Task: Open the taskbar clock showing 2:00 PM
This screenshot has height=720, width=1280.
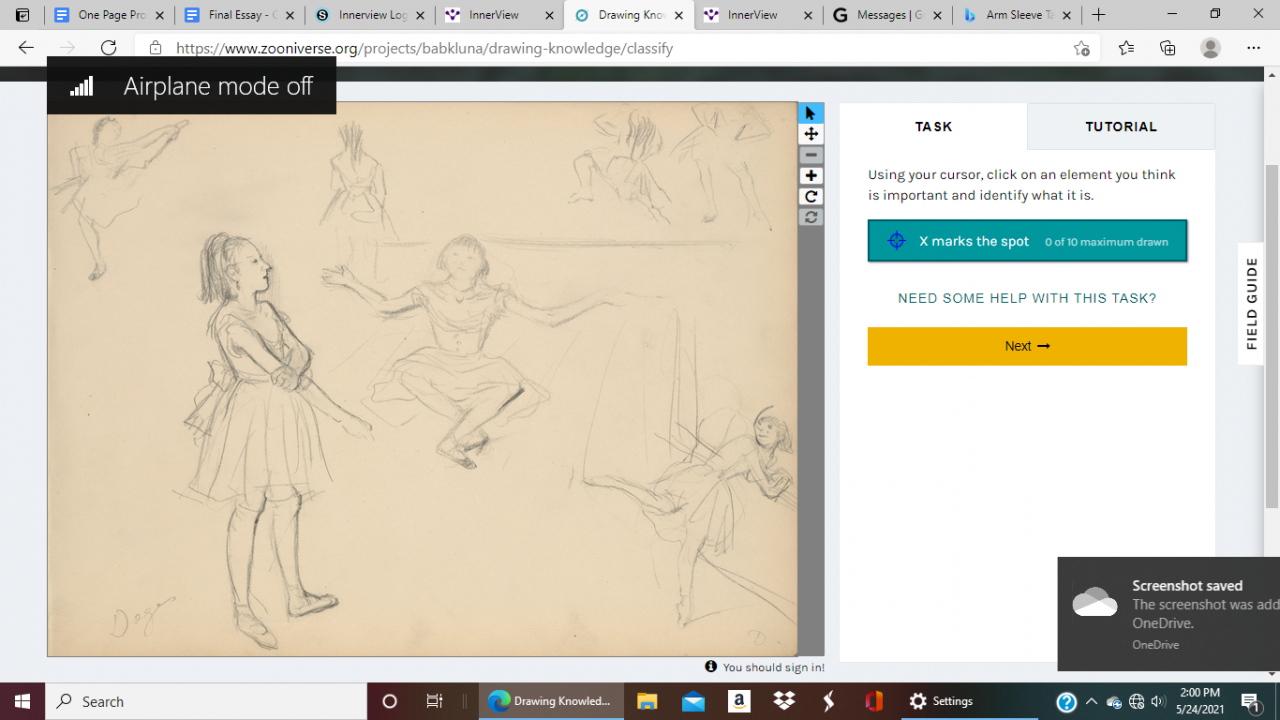Action: click(x=1199, y=701)
